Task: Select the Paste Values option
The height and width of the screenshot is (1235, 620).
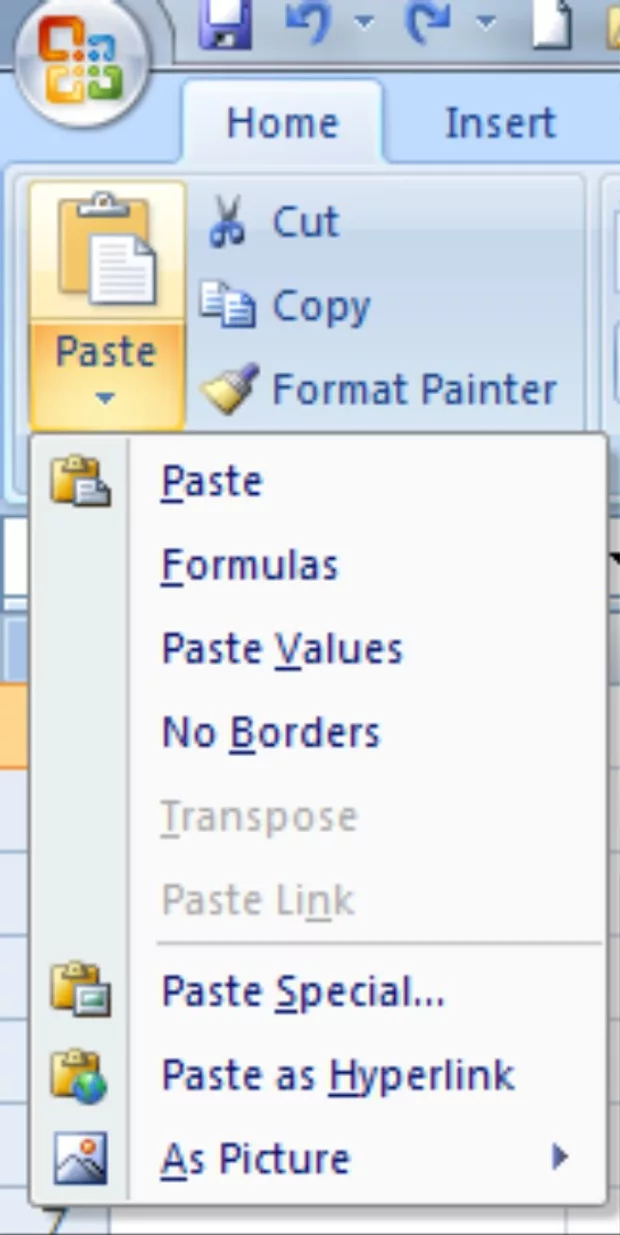Action: click(x=282, y=649)
